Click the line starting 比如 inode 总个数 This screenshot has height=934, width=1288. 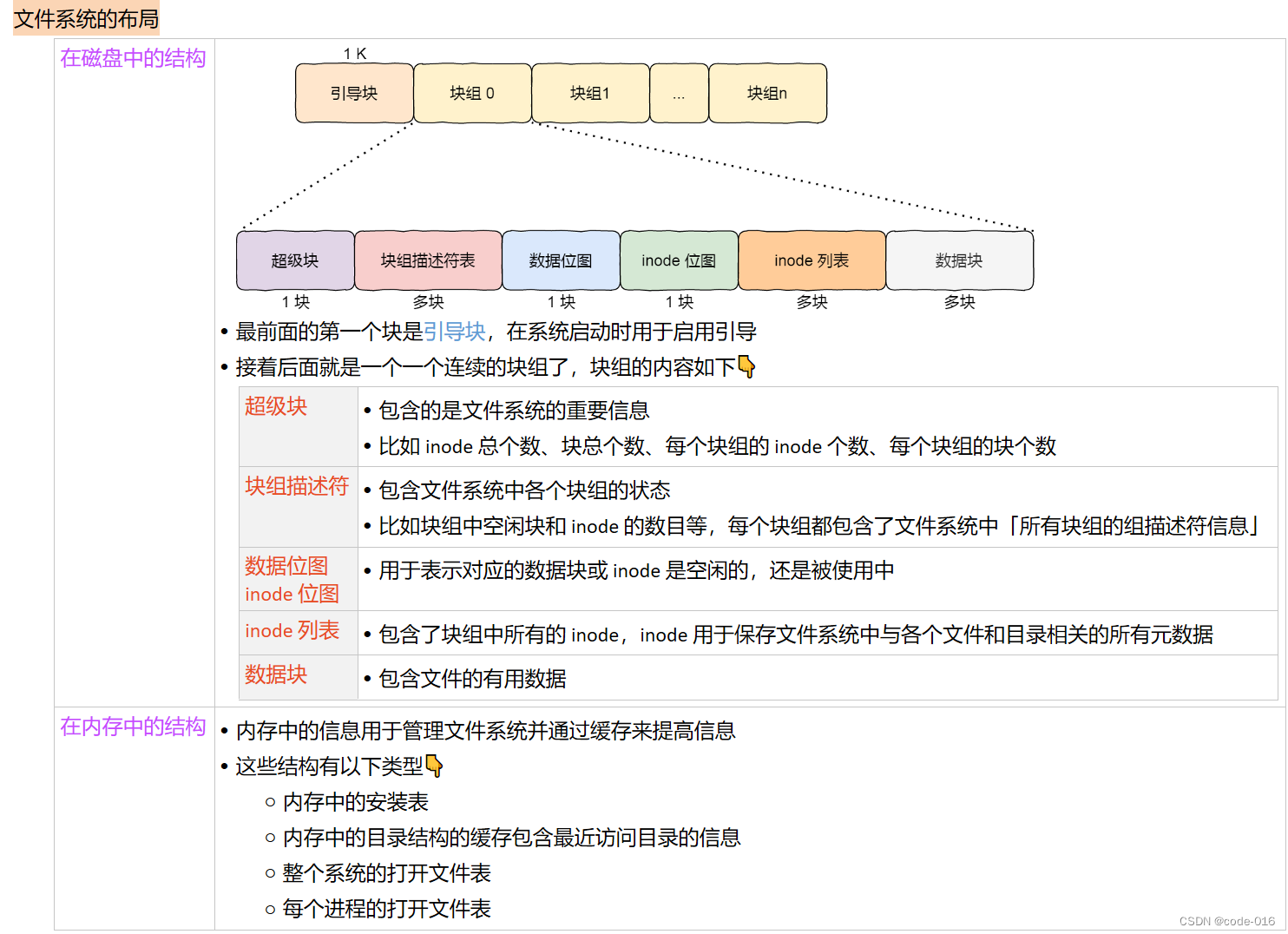[717, 446]
